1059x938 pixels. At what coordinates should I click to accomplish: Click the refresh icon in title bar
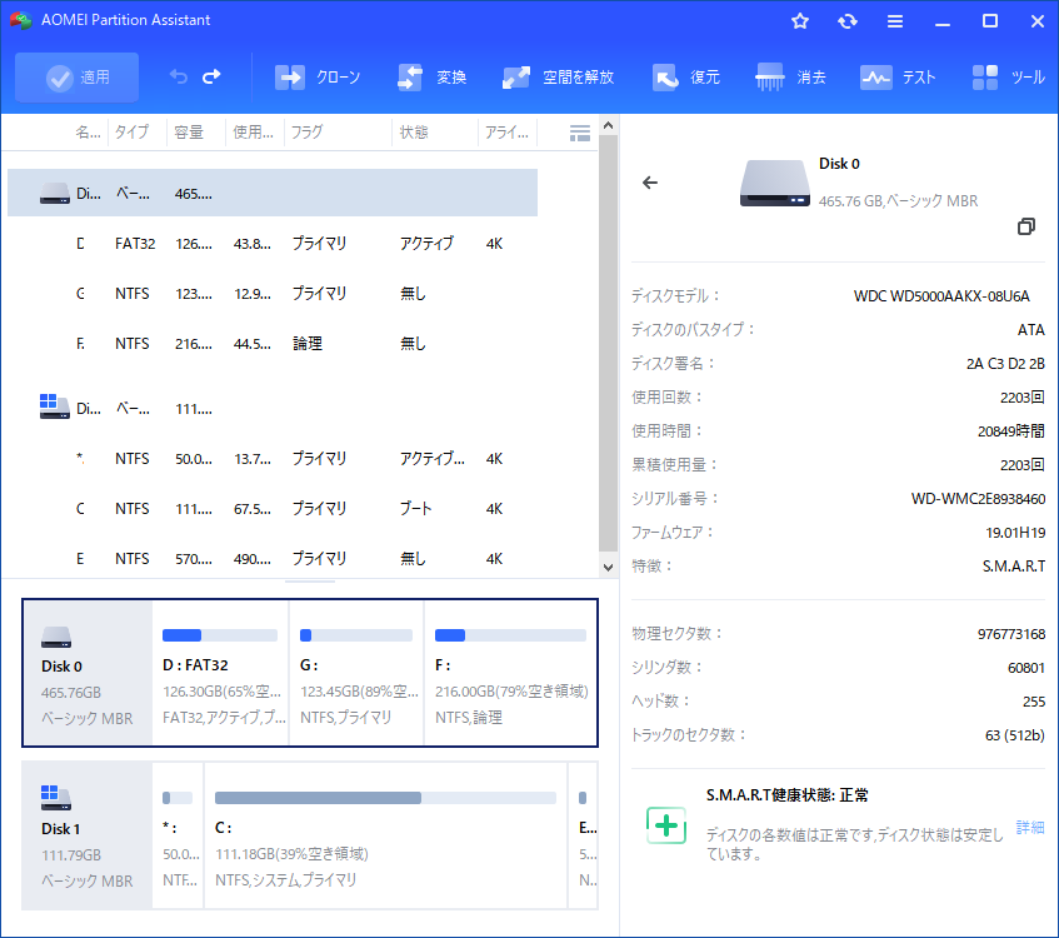click(x=848, y=21)
